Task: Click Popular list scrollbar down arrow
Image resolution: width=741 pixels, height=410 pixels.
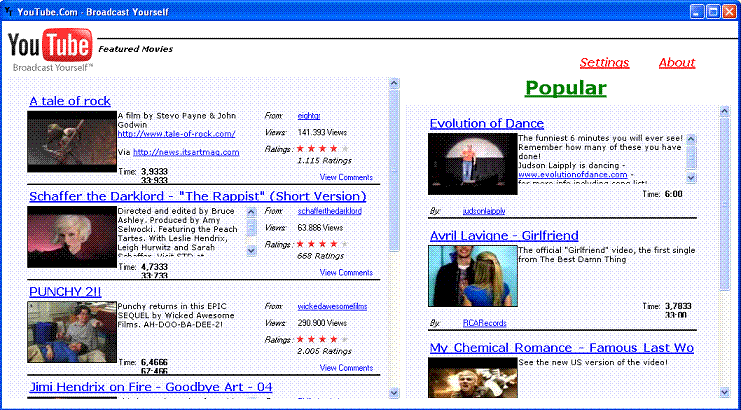Action: click(x=725, y=392)
